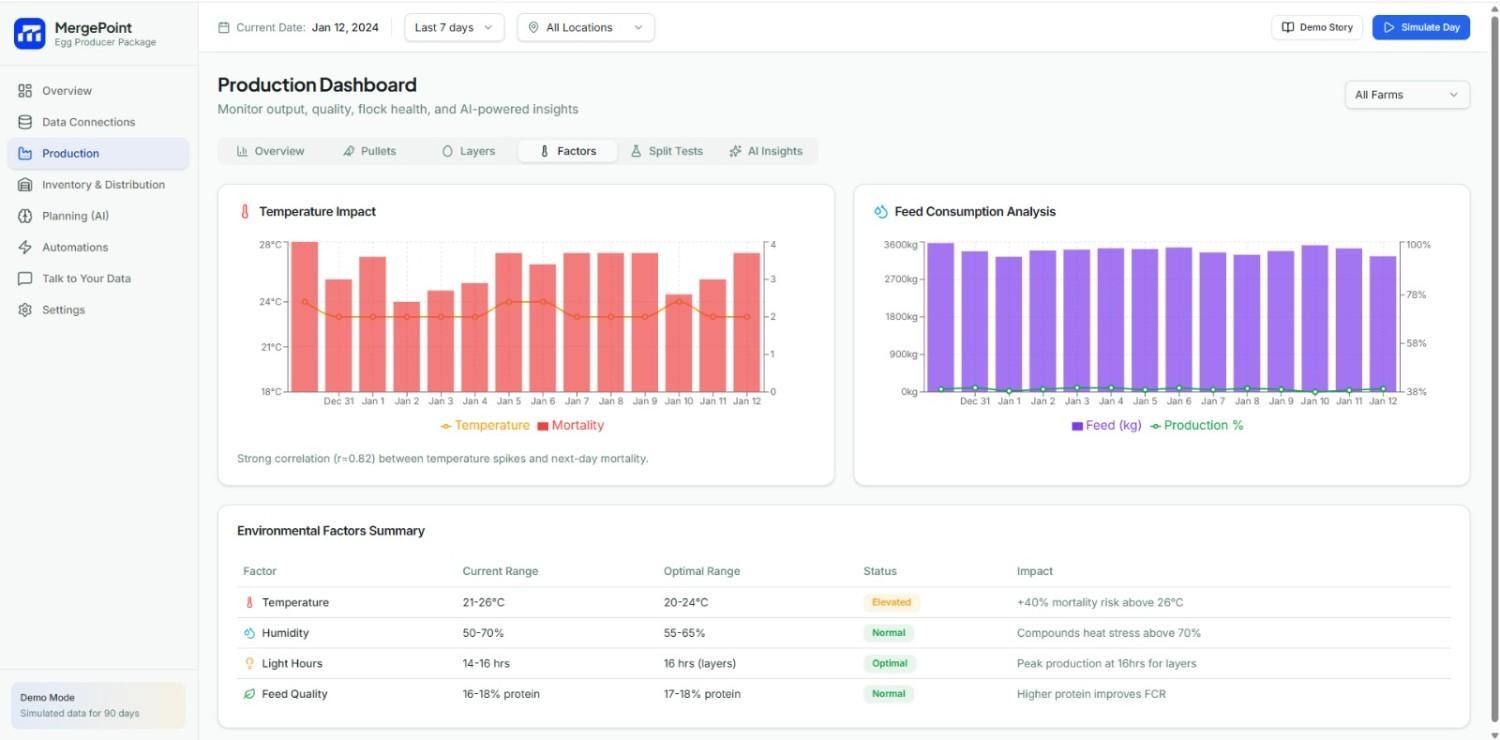
Task: Open the Last 7 days dropdown
Action: click(452, 27)
